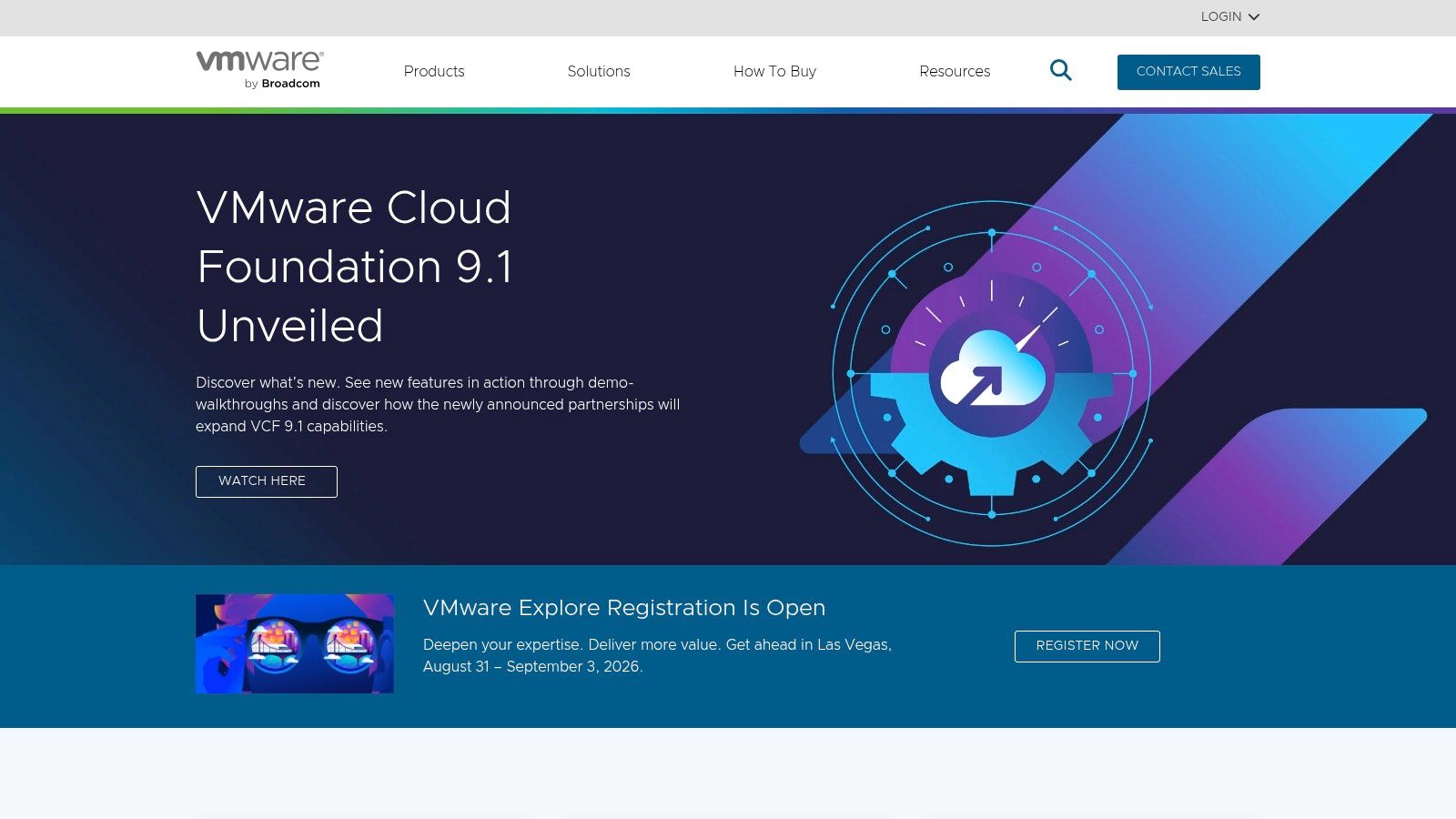Open the How To Buy menu
The image size is (1456, 819).
point(774,71)
